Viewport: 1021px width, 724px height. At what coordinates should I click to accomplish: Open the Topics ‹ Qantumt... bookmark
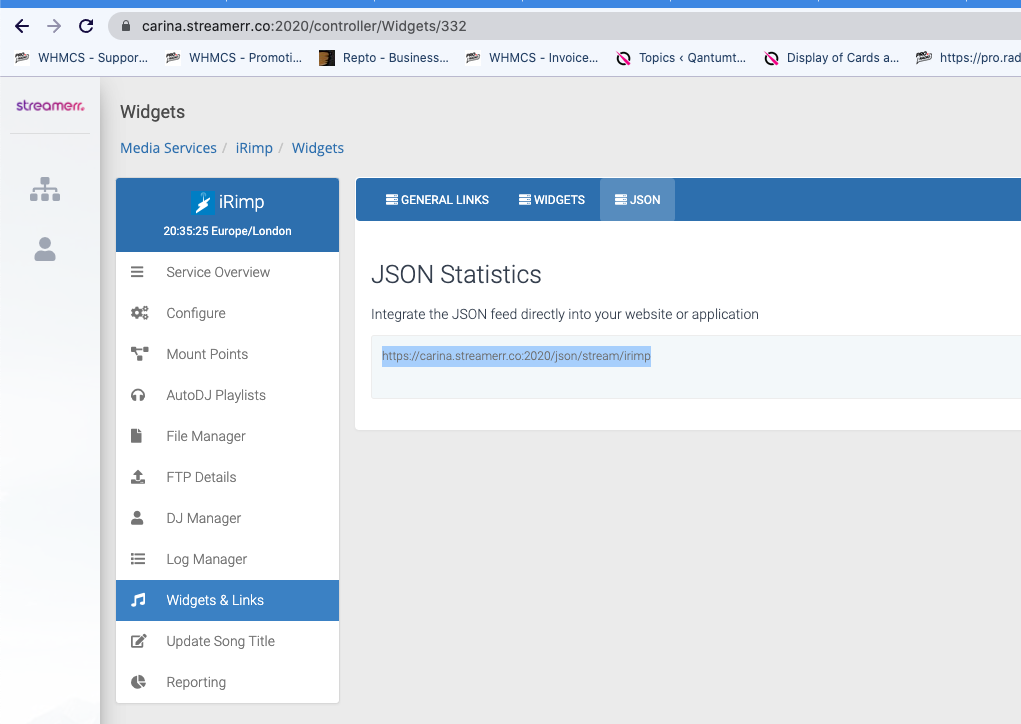(x=681, y=58)
